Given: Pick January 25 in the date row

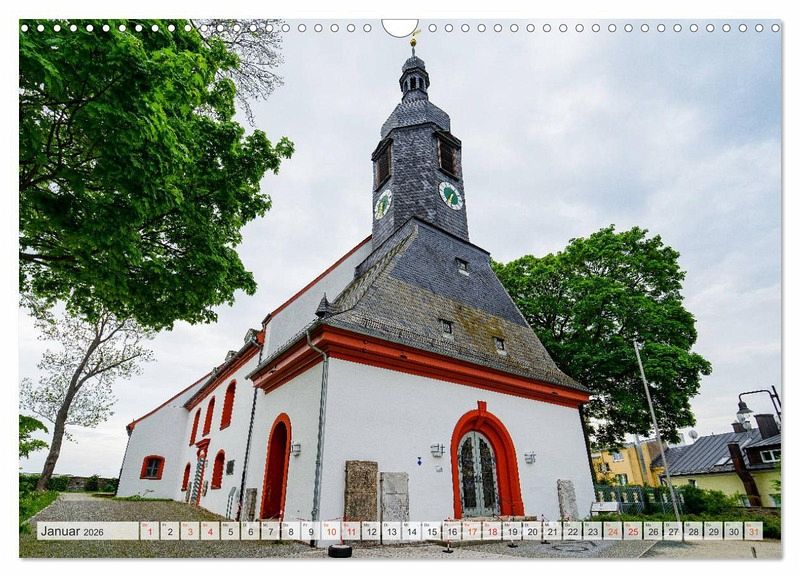Looking at the screenshot, I should (634, 531).
